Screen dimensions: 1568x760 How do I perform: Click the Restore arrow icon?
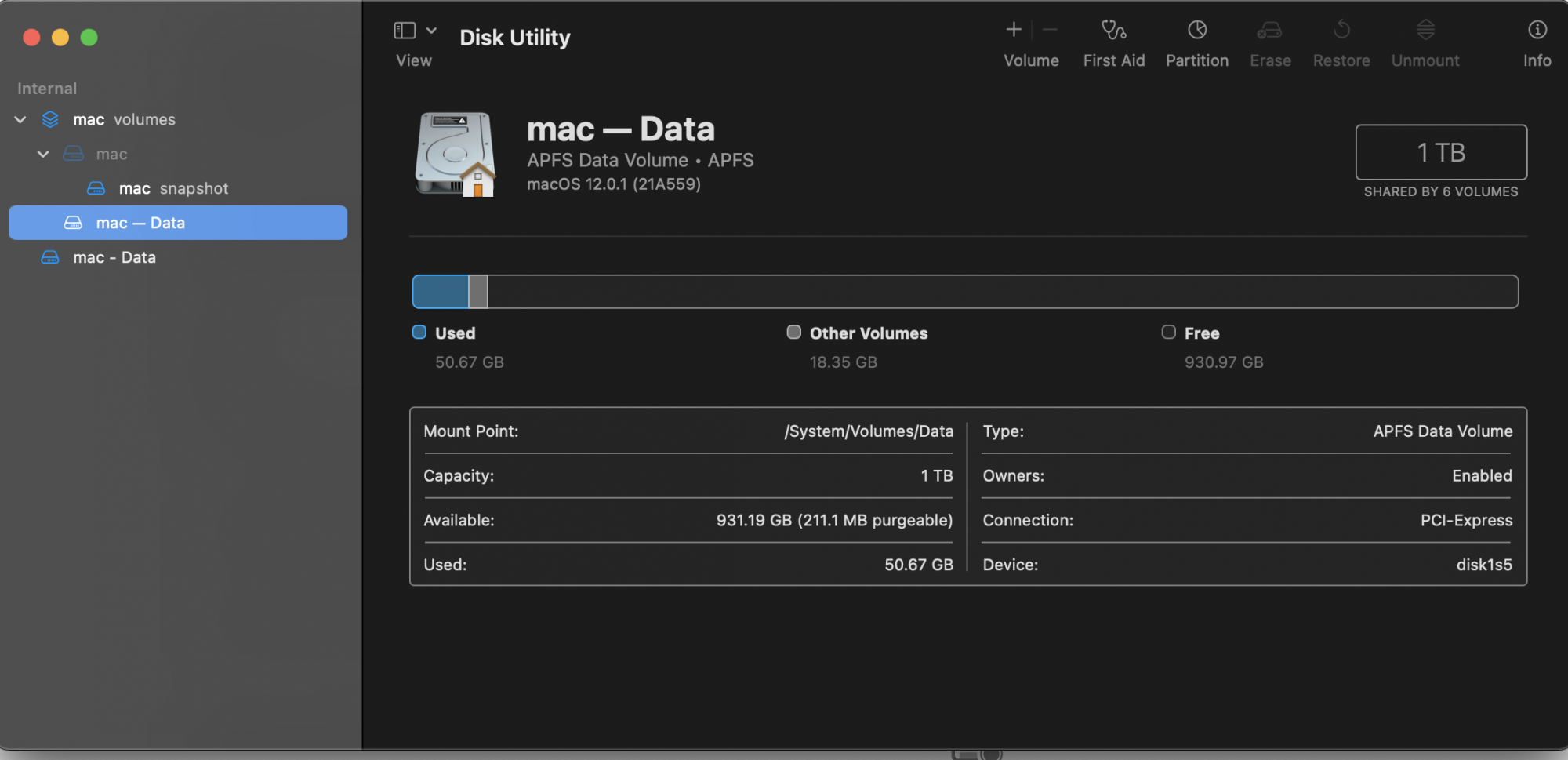pos(1341,30)
